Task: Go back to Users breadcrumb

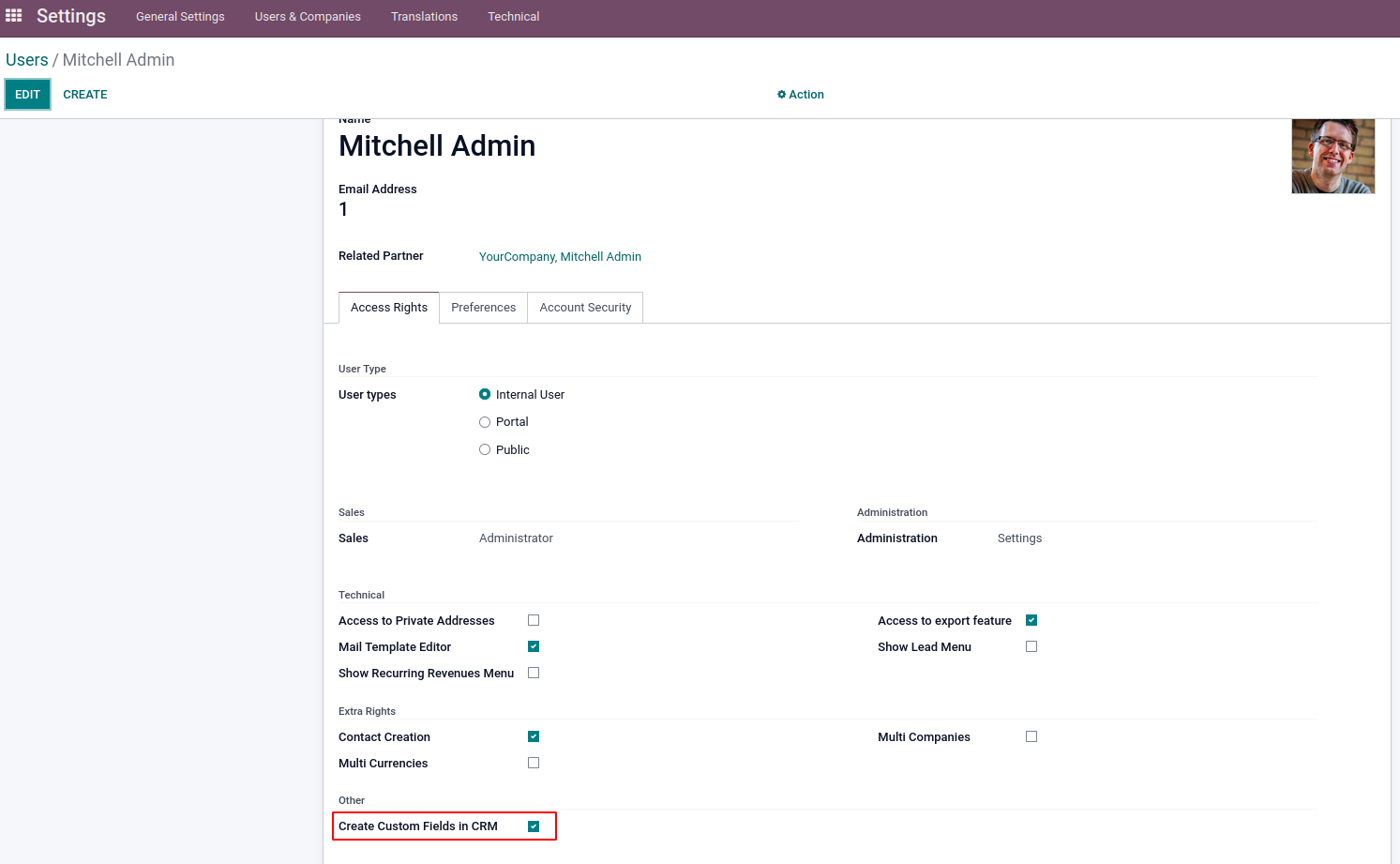Action: [26, 60]
